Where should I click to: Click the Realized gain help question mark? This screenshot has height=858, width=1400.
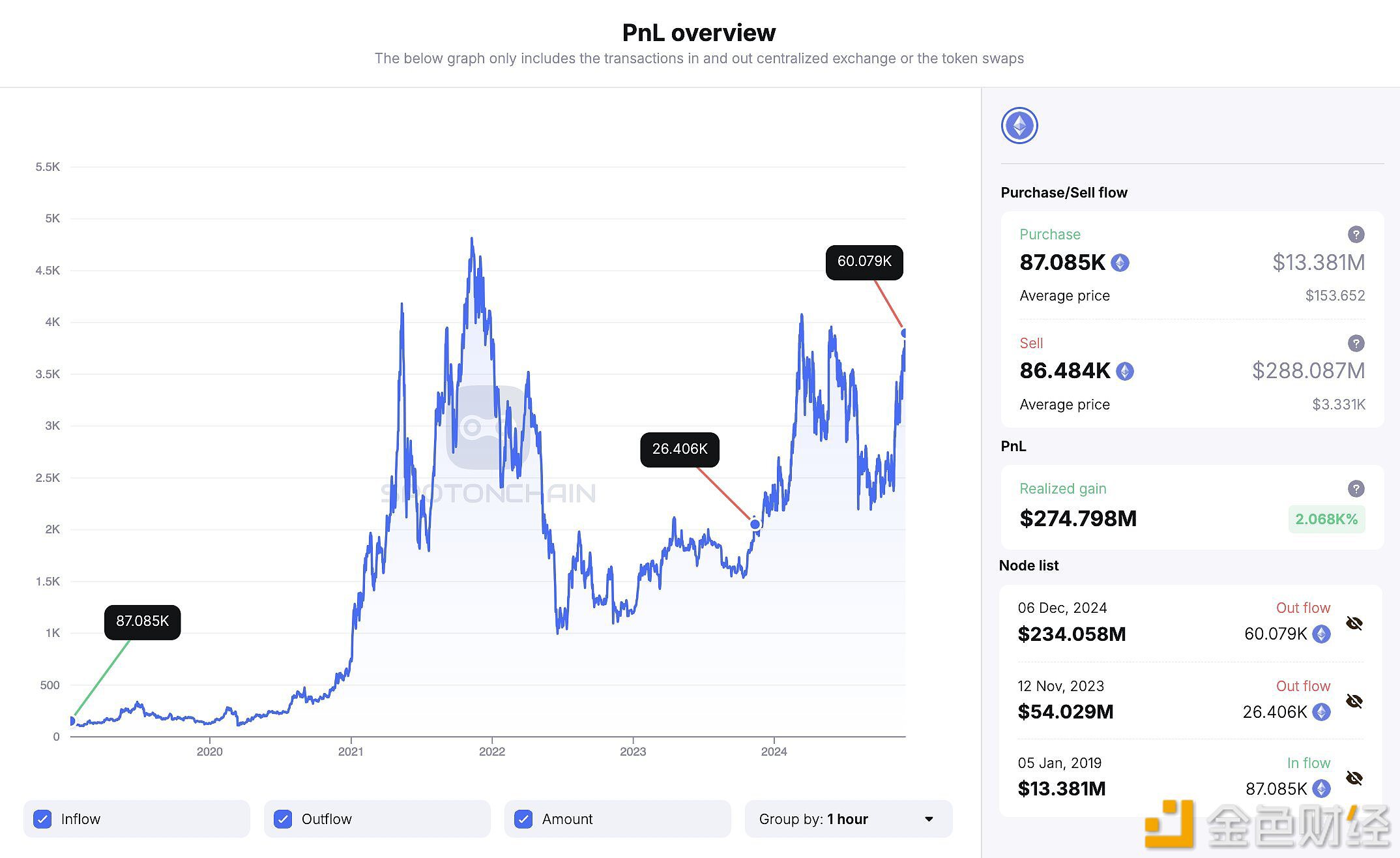pos(1356,488)
